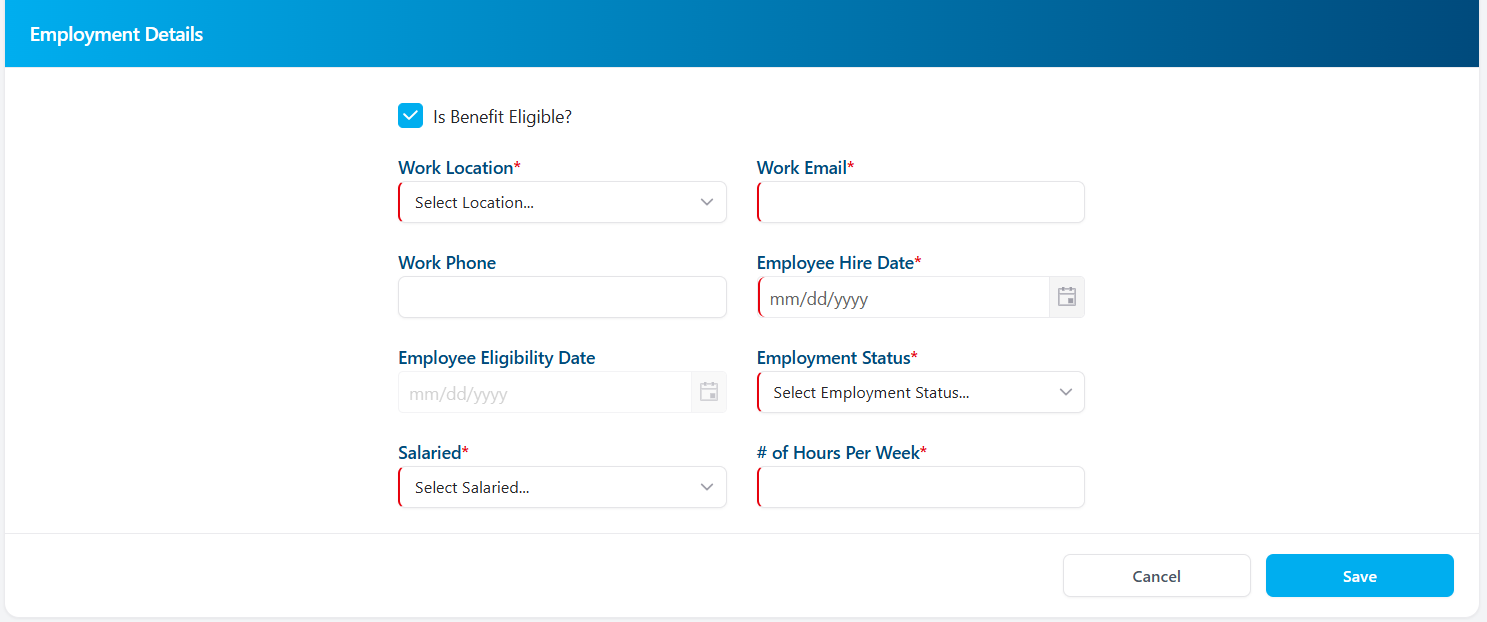1487x622 pixels.
Task: Cancel editing employment details
Action: point(1156,575)
